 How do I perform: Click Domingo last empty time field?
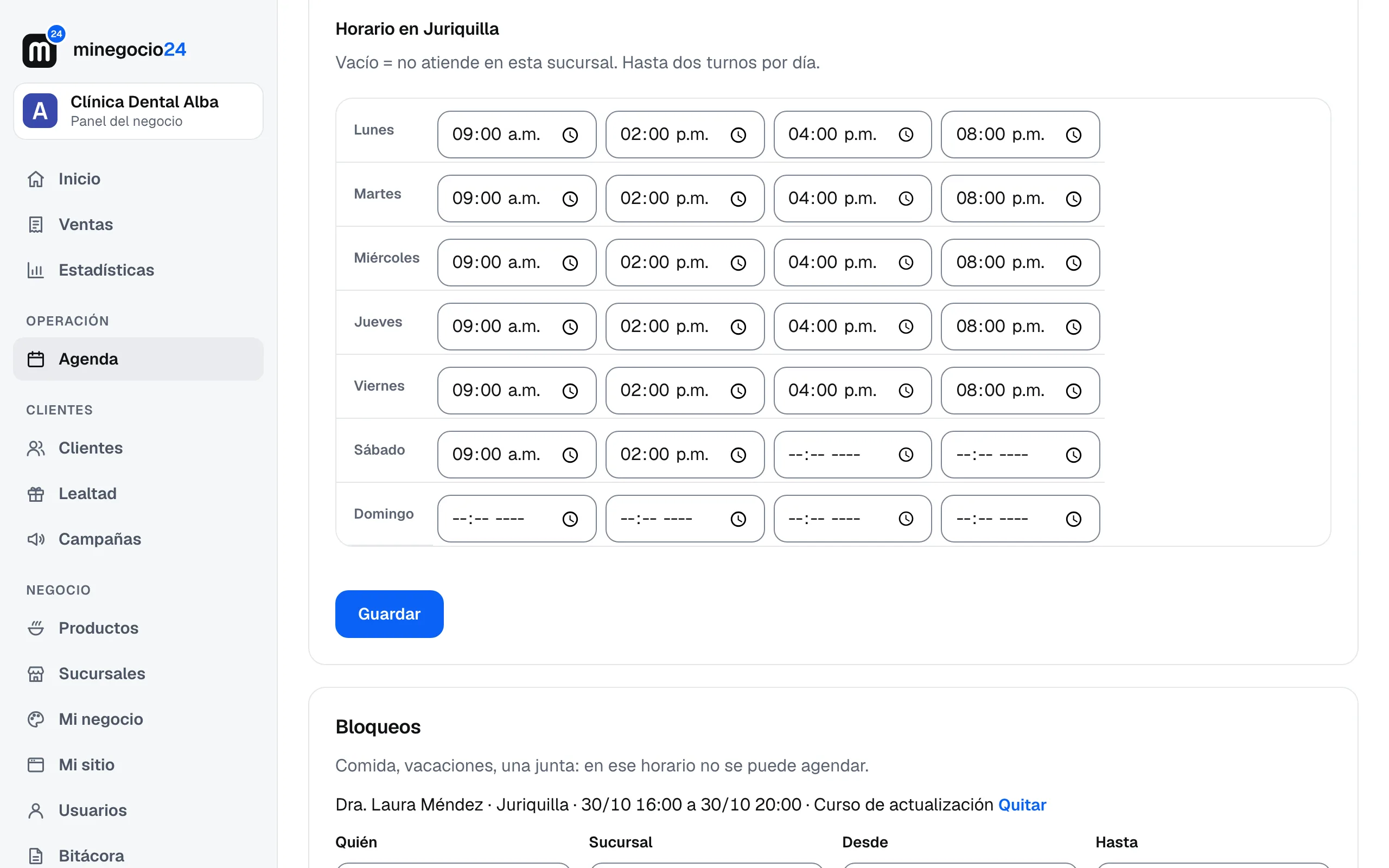[1020, 519]
